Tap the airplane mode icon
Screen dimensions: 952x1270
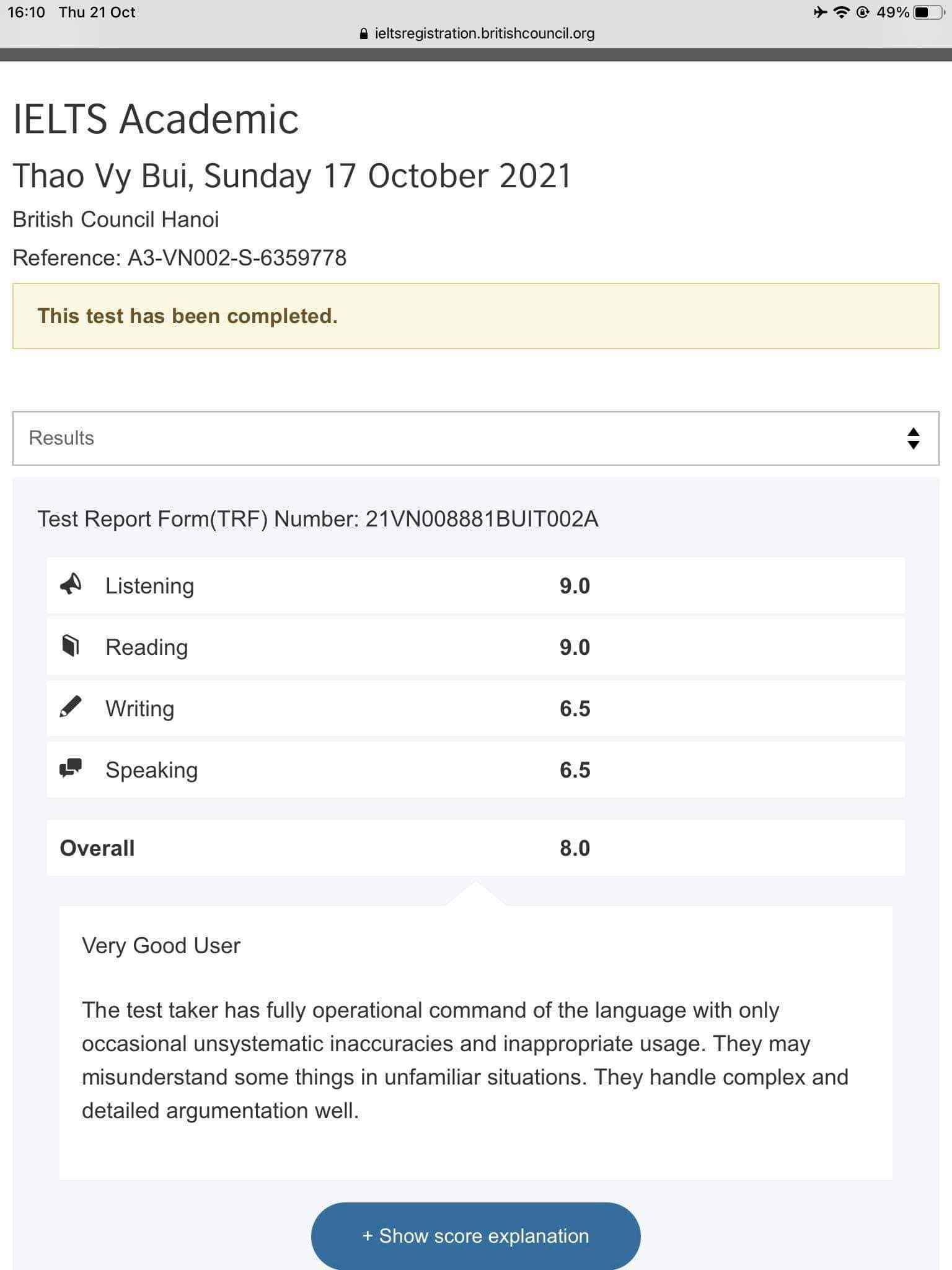(x=820, y=12)
